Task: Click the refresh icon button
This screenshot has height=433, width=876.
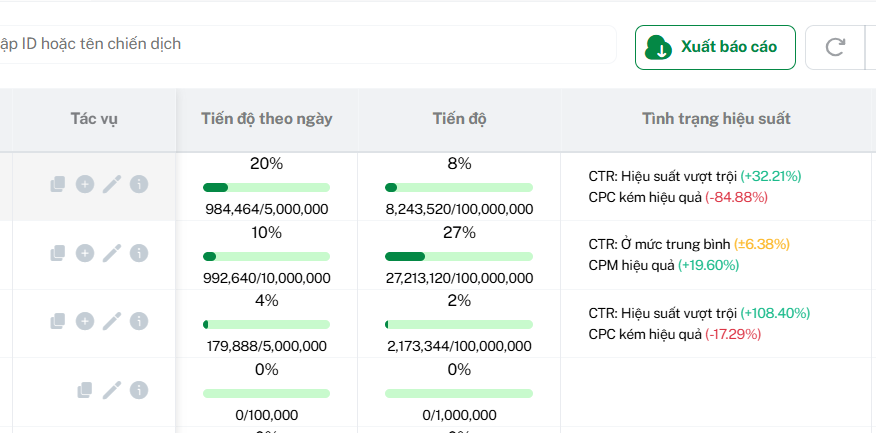Action: (835, 47)
